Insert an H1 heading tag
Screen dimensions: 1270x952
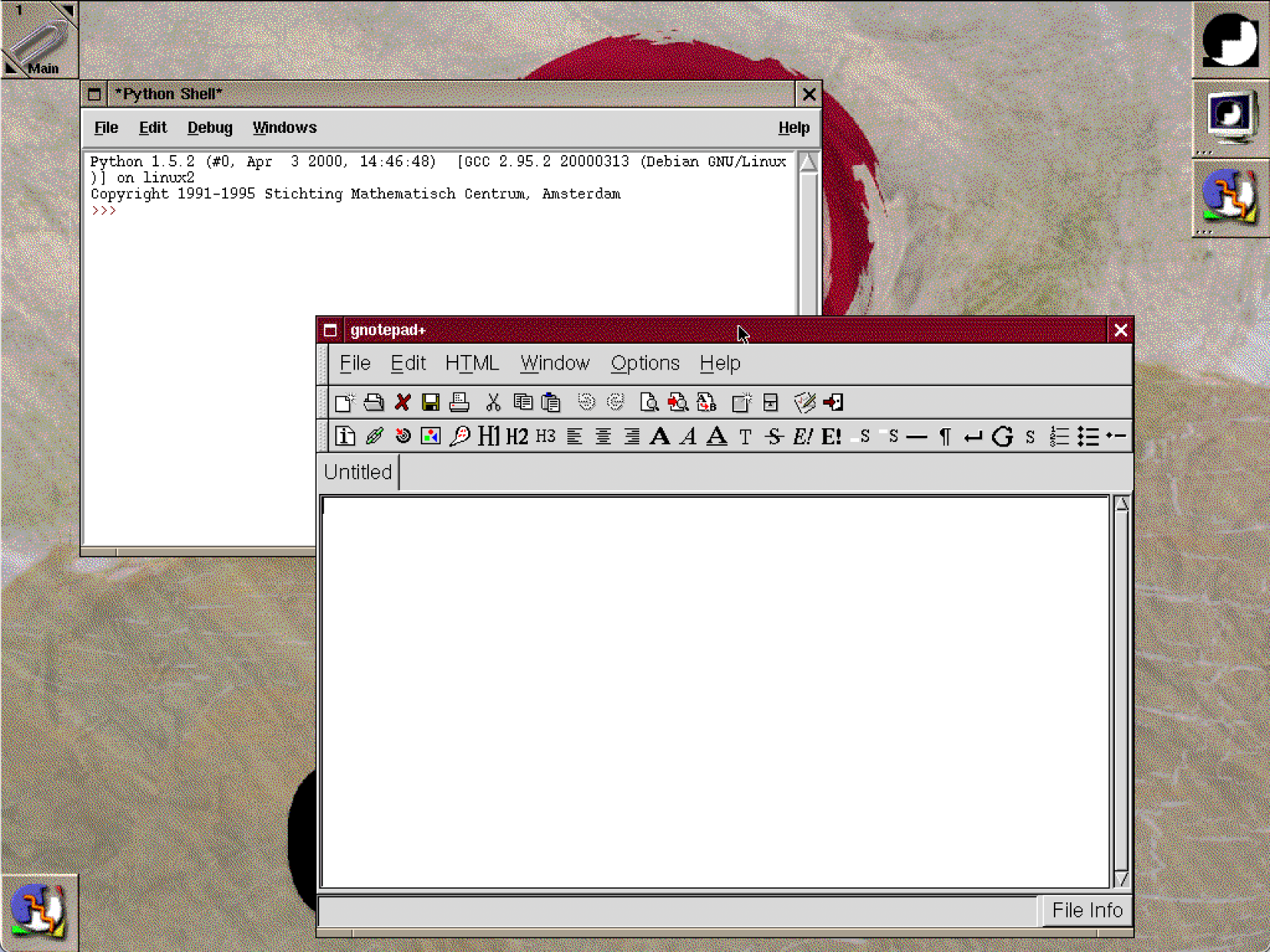coord(488,437)
